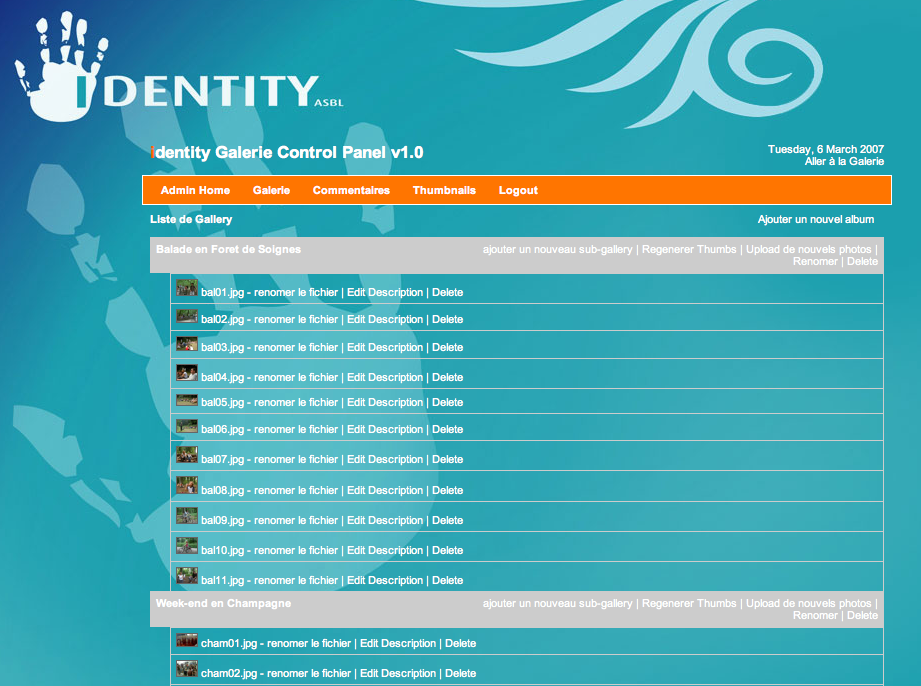Open the bal07.jpg thumbnail
The width and height of the screenshot is (921, 686).
point(187,455)
